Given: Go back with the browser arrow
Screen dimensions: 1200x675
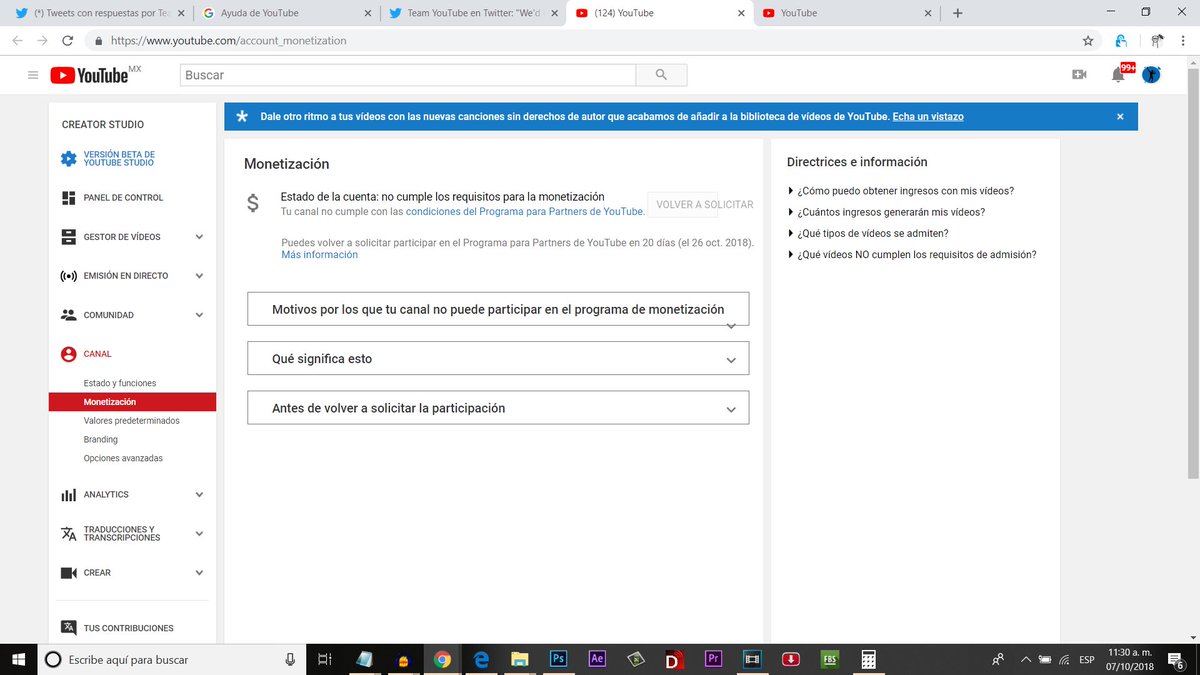Looking at the screenshot, I should 17,41.
